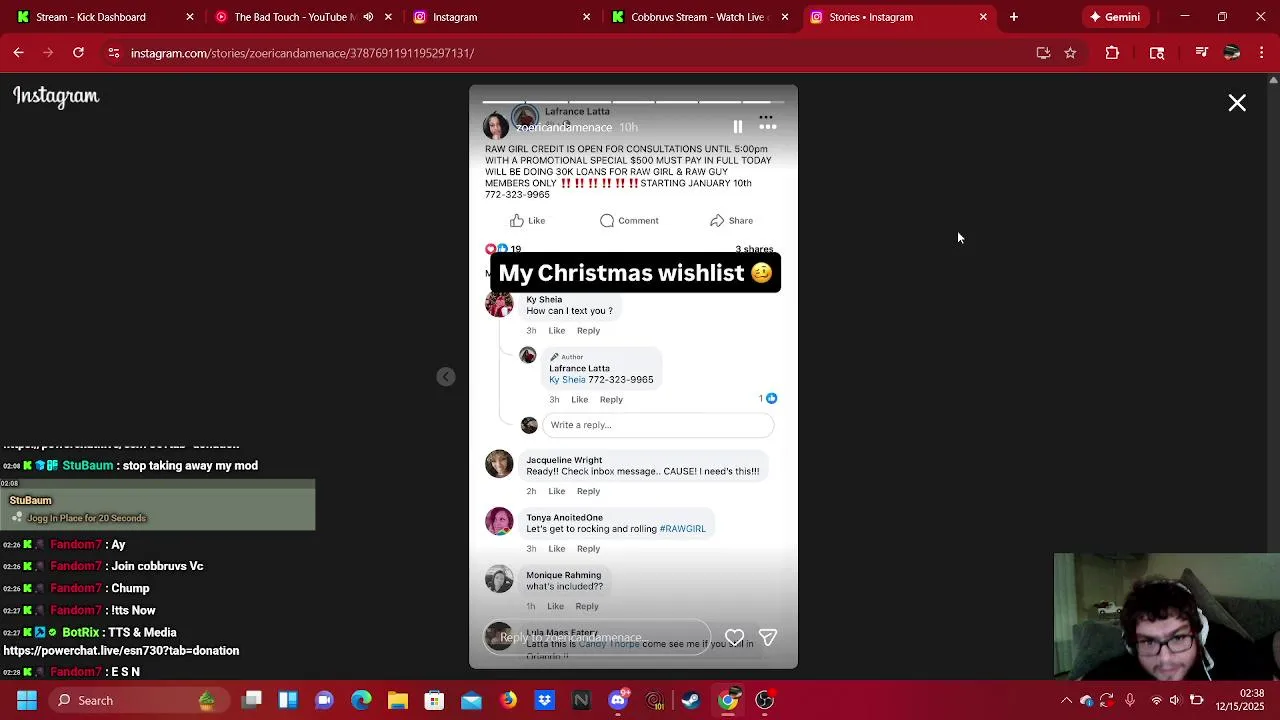Pause the Instagram story playback
This screenshot has width=1280, height=720.
pos(737,127)
